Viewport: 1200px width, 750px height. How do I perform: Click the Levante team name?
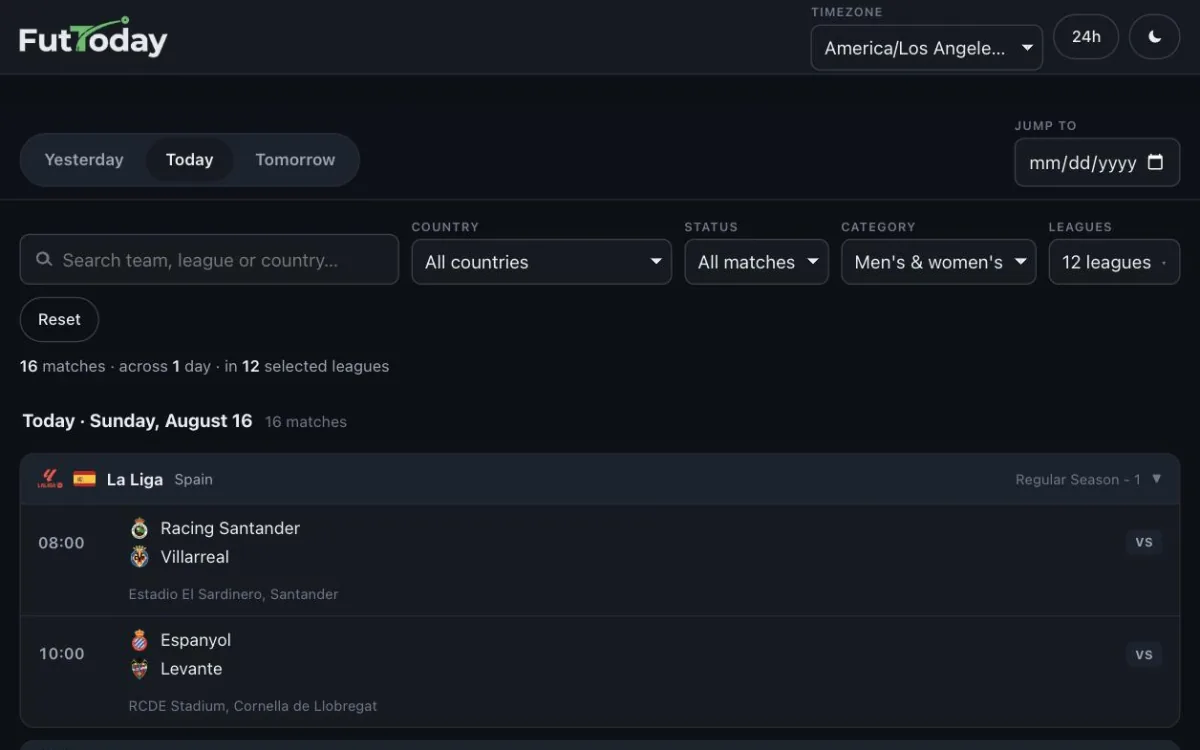(x=192, y=669)
